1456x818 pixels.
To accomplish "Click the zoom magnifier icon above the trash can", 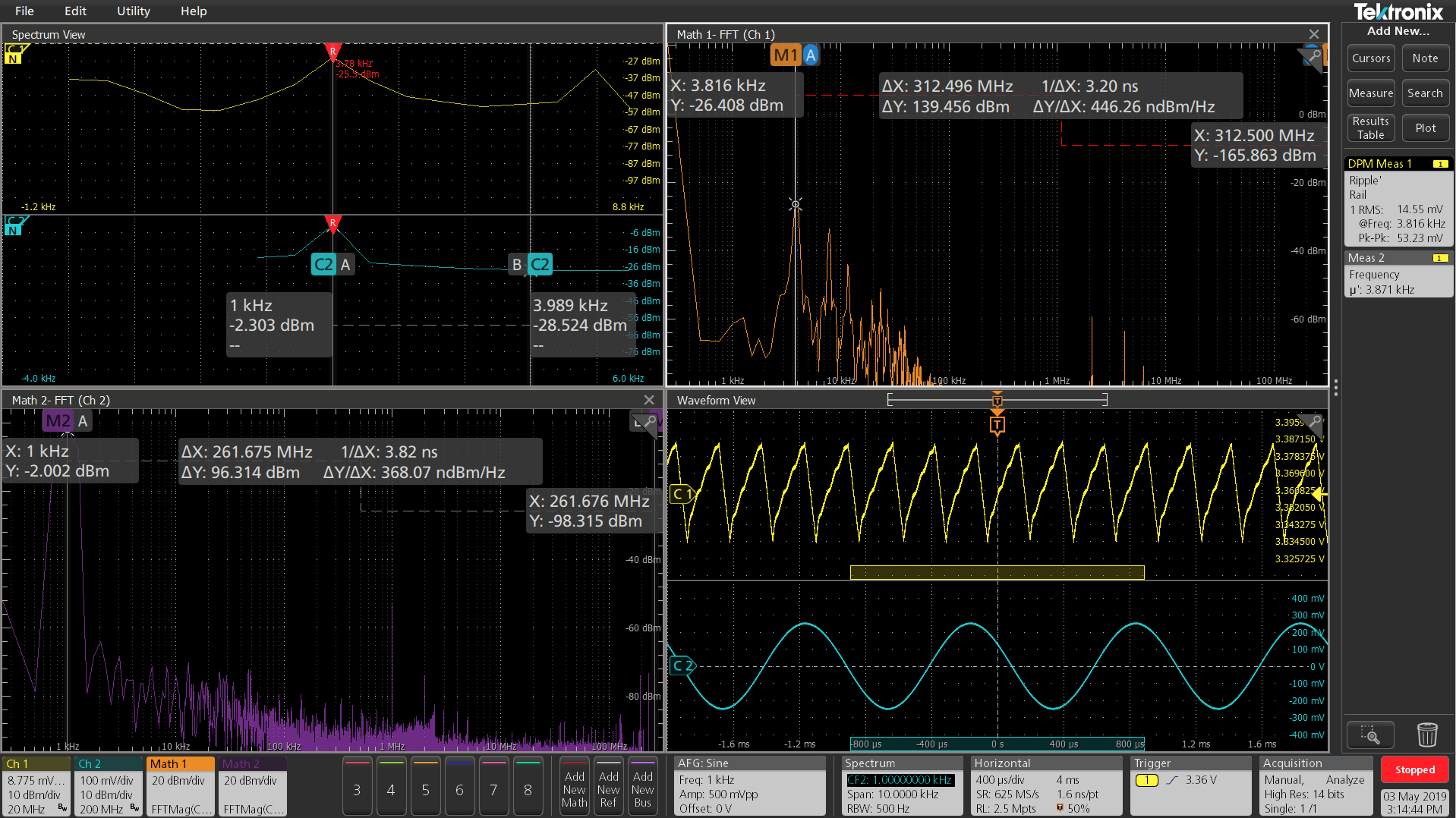I will point(1369,735).
